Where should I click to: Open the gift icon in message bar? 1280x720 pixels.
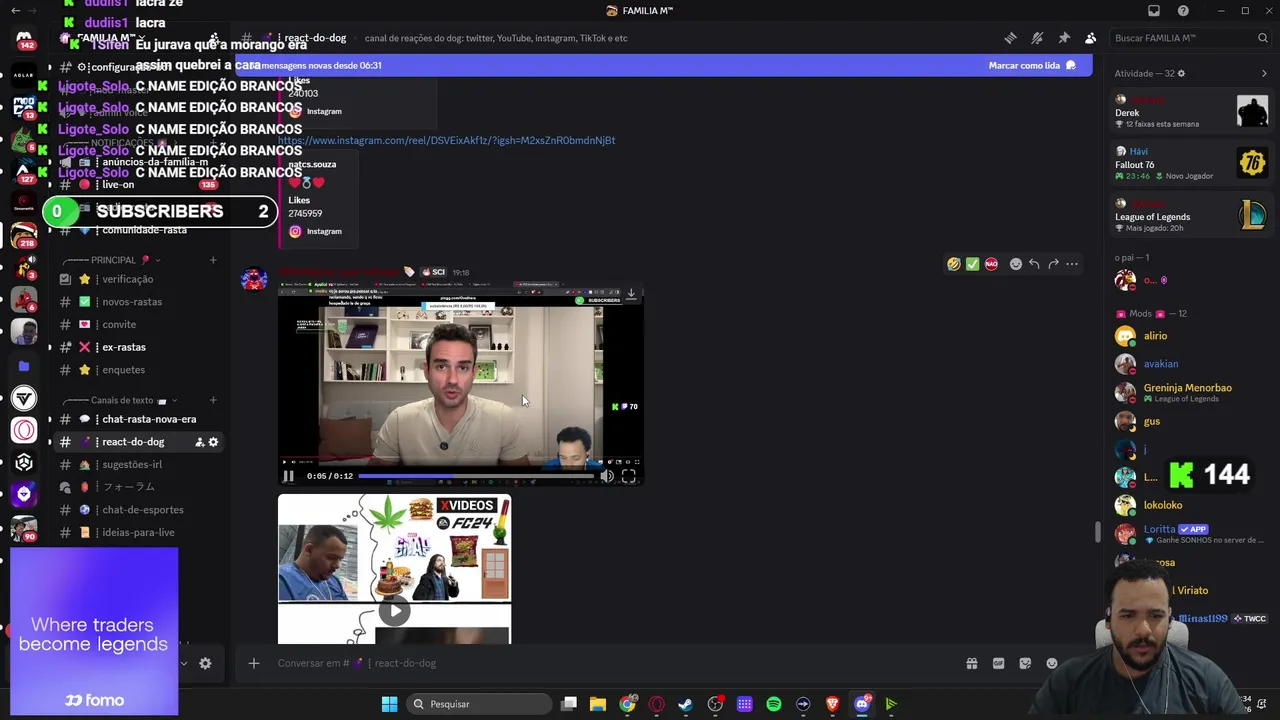pyautogui.click(x=971, y=663)
